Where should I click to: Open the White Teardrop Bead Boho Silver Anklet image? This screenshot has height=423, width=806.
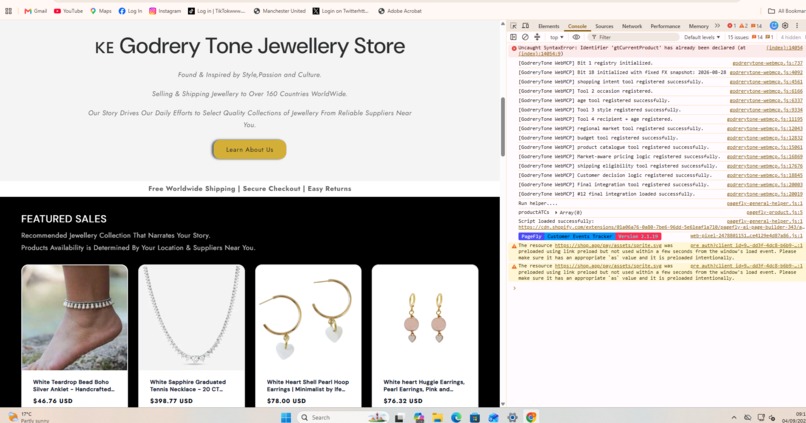coord(75,317)
